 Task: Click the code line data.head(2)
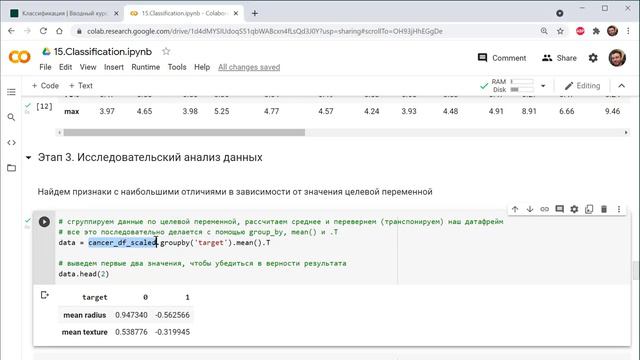point(84,274)
